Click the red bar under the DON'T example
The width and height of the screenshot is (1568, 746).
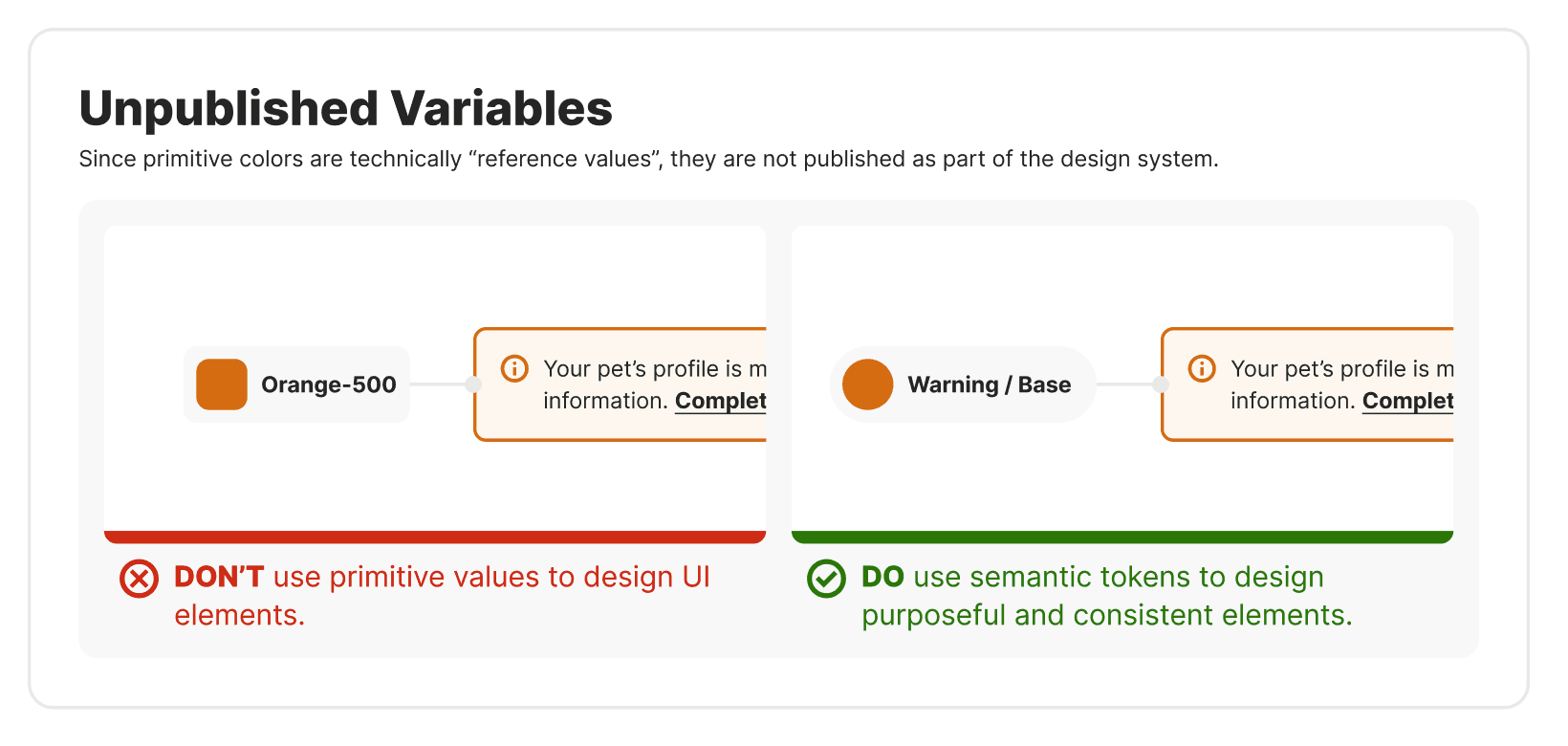[435, 537]
